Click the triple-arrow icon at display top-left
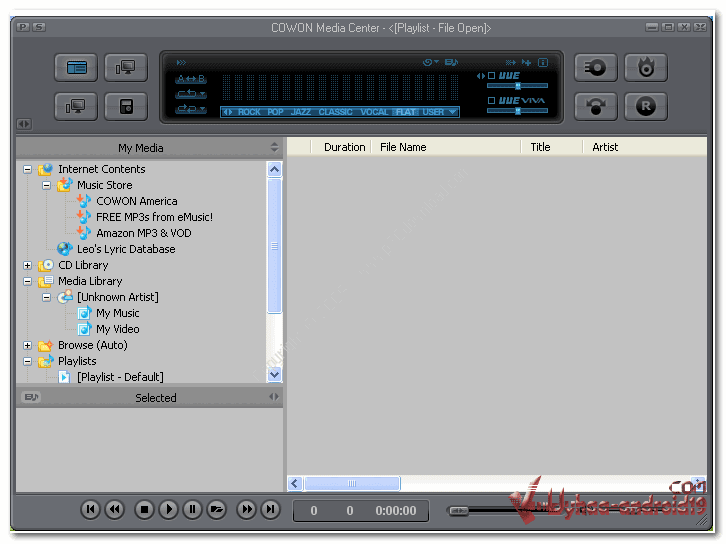Viewport: 726px width, 544px height. [181, 62]
